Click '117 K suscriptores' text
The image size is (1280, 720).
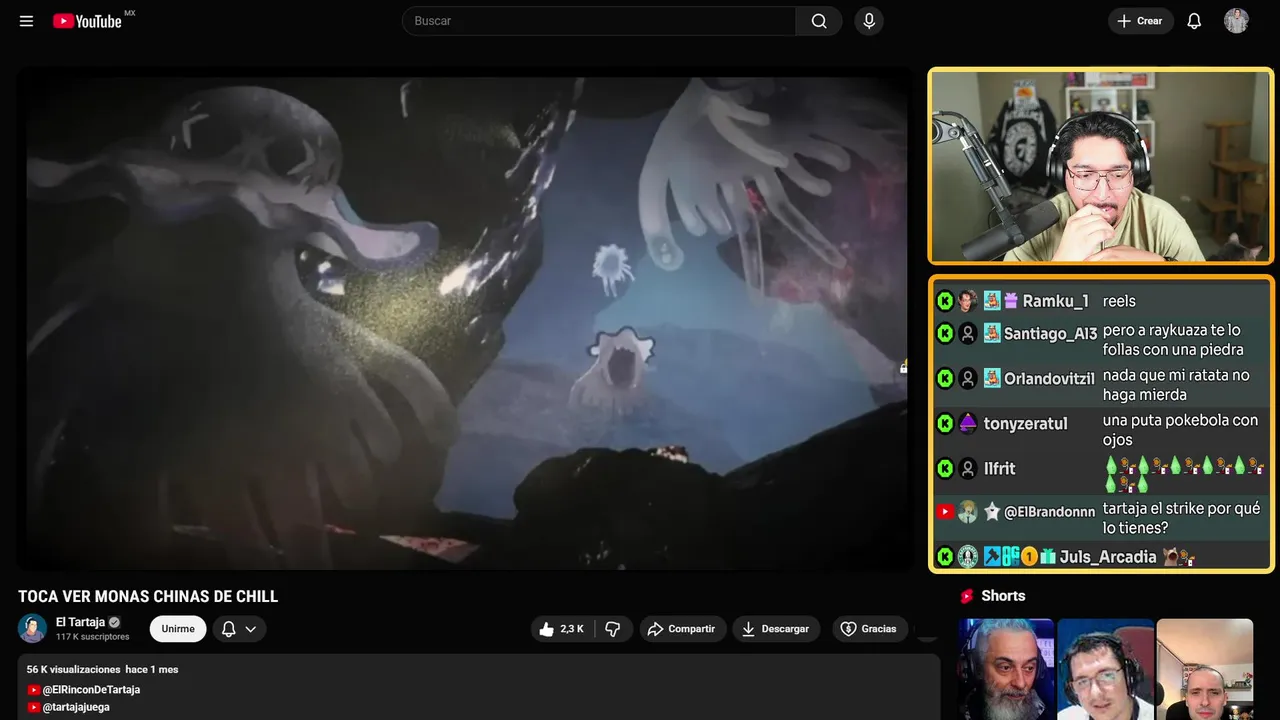tap(93, 637)
